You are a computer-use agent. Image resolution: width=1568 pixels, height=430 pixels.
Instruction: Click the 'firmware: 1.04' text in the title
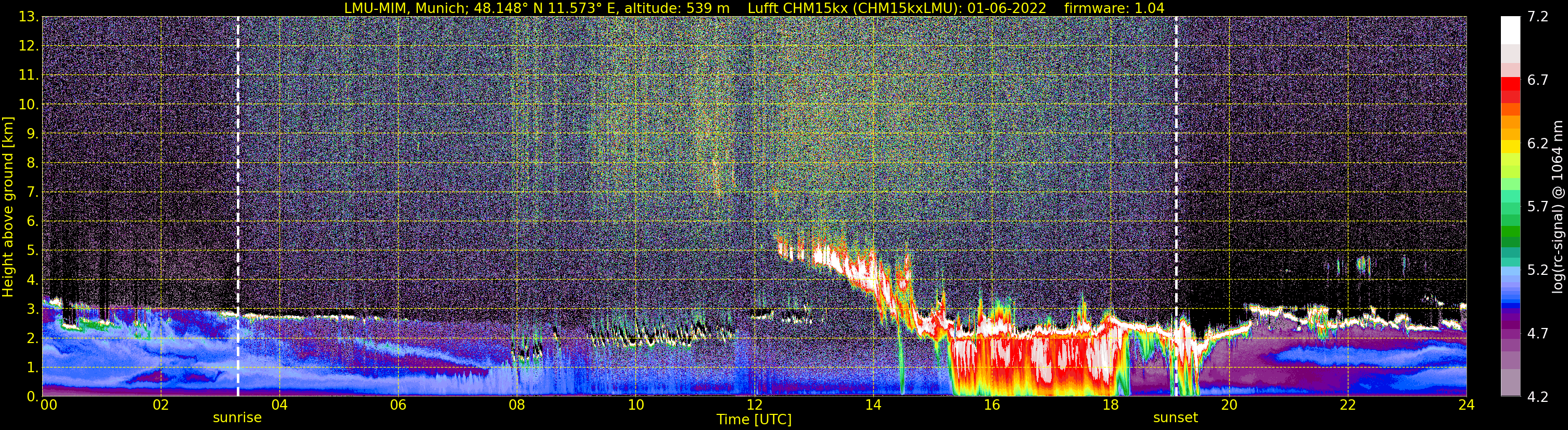(1114, 8)
